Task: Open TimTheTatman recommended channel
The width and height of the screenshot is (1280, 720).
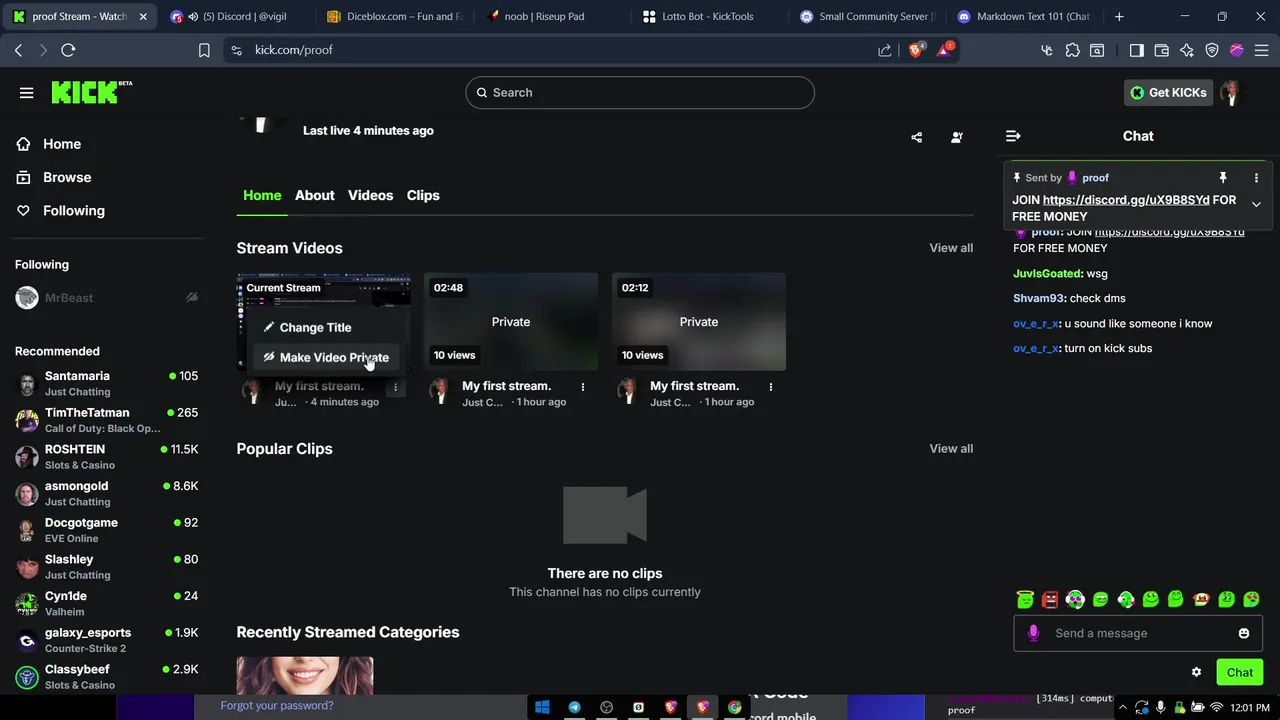Action: point(106,420)
